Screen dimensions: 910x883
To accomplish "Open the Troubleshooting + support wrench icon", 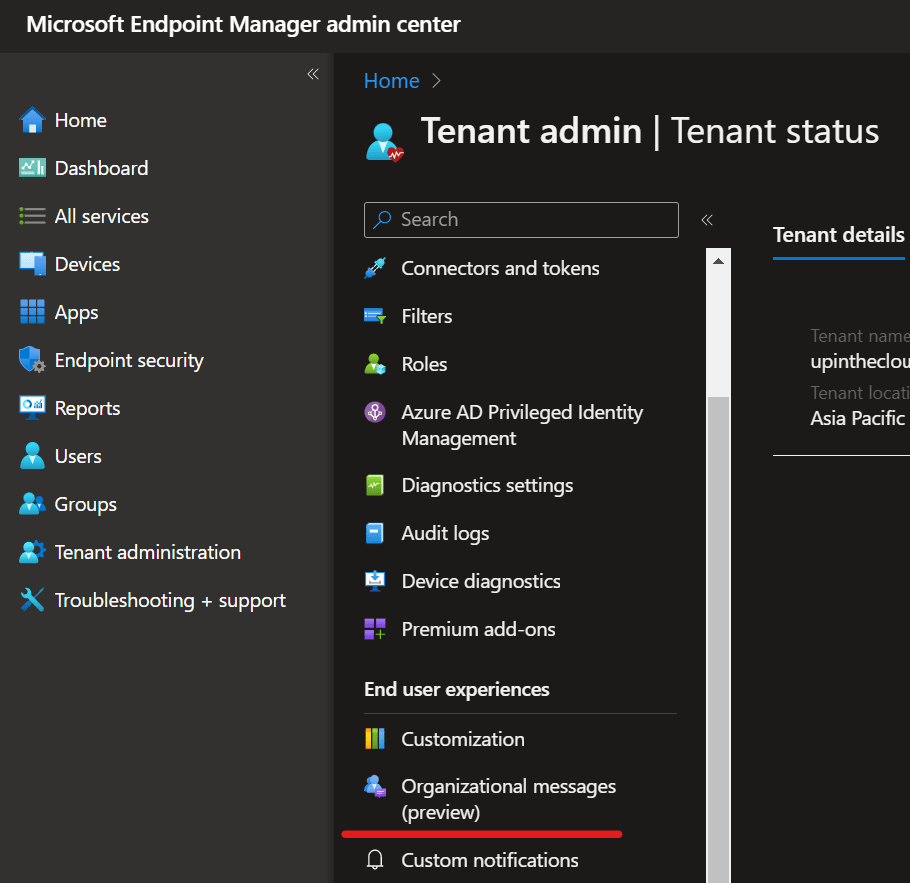I will click(x=32, y=601).
